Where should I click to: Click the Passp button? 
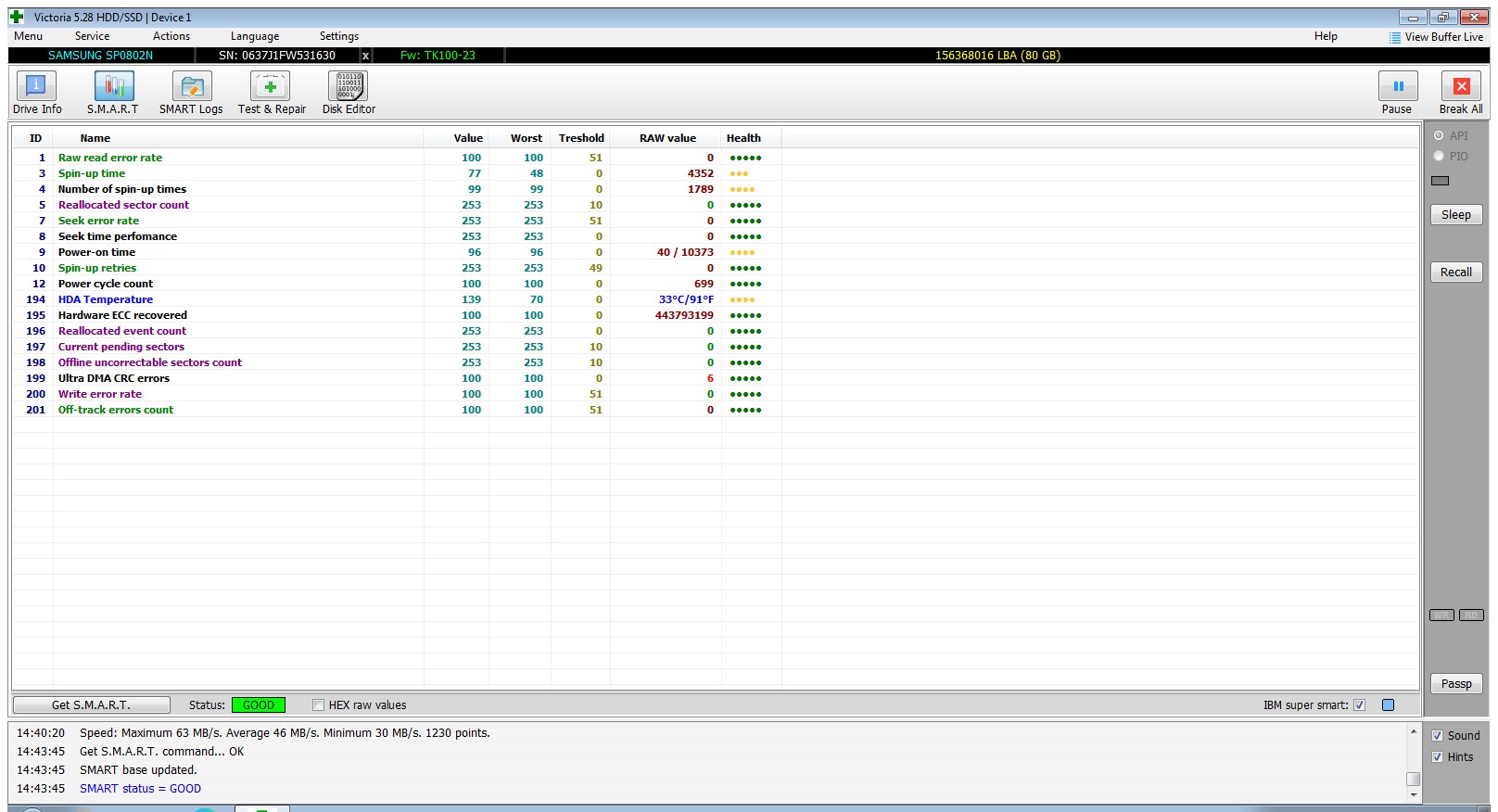(1455, 684)
